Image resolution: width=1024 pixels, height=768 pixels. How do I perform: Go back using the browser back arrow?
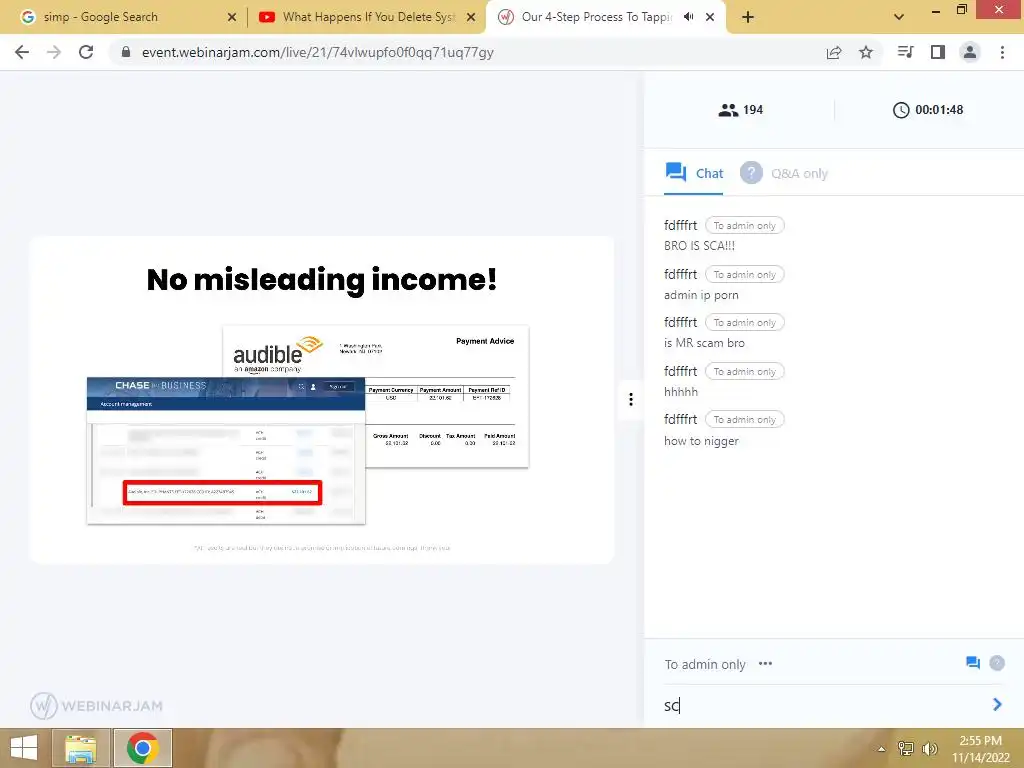coord(22,52)
